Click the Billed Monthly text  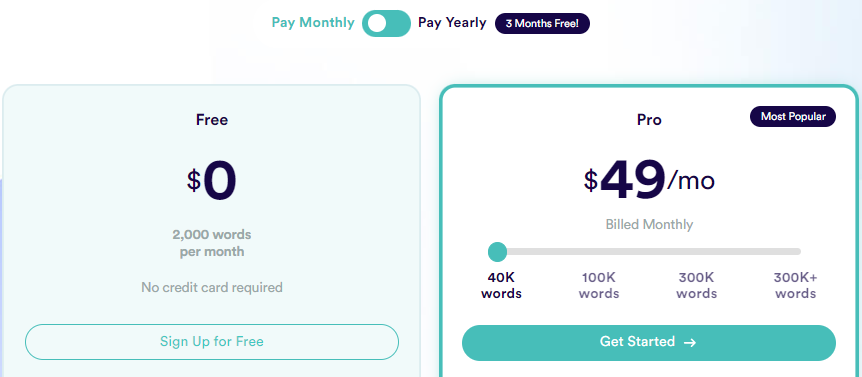[x=649, y=224]
